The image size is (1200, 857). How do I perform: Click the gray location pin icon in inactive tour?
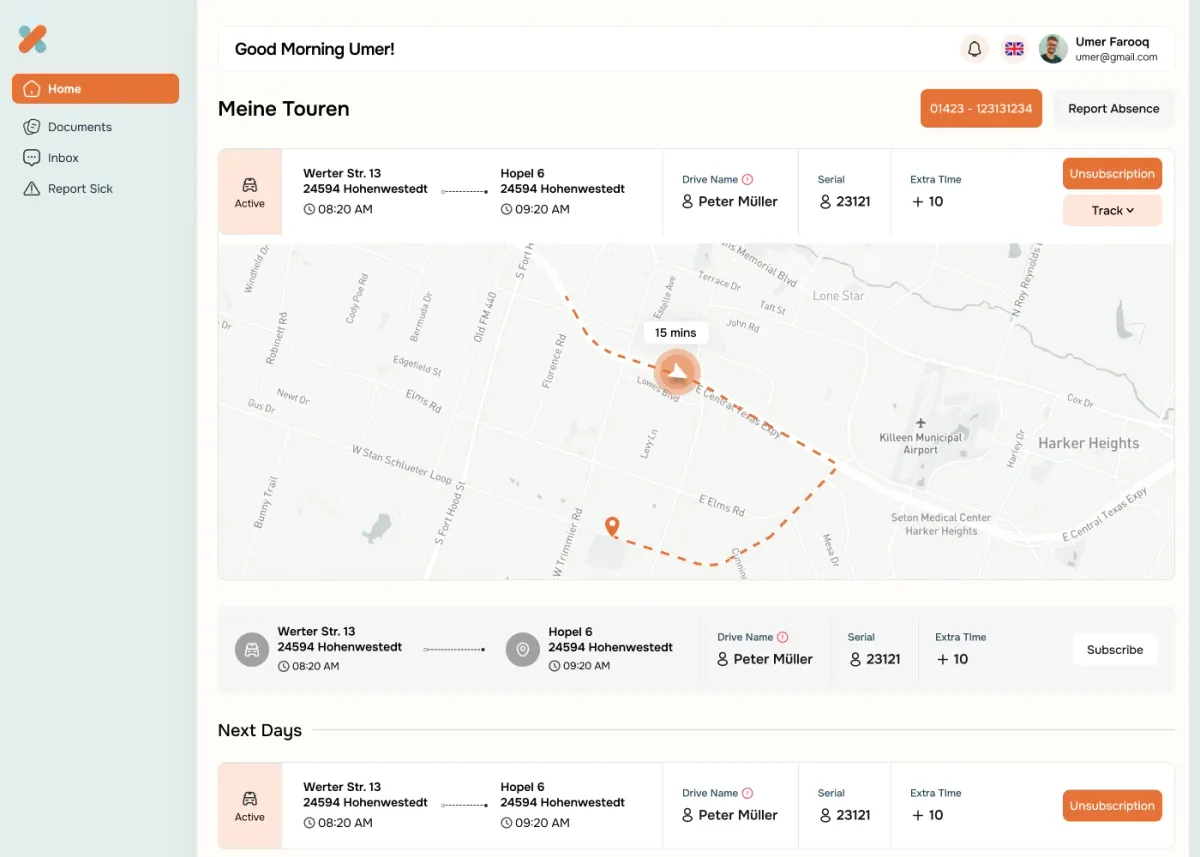pyautogui.click(x=522, y=649)
